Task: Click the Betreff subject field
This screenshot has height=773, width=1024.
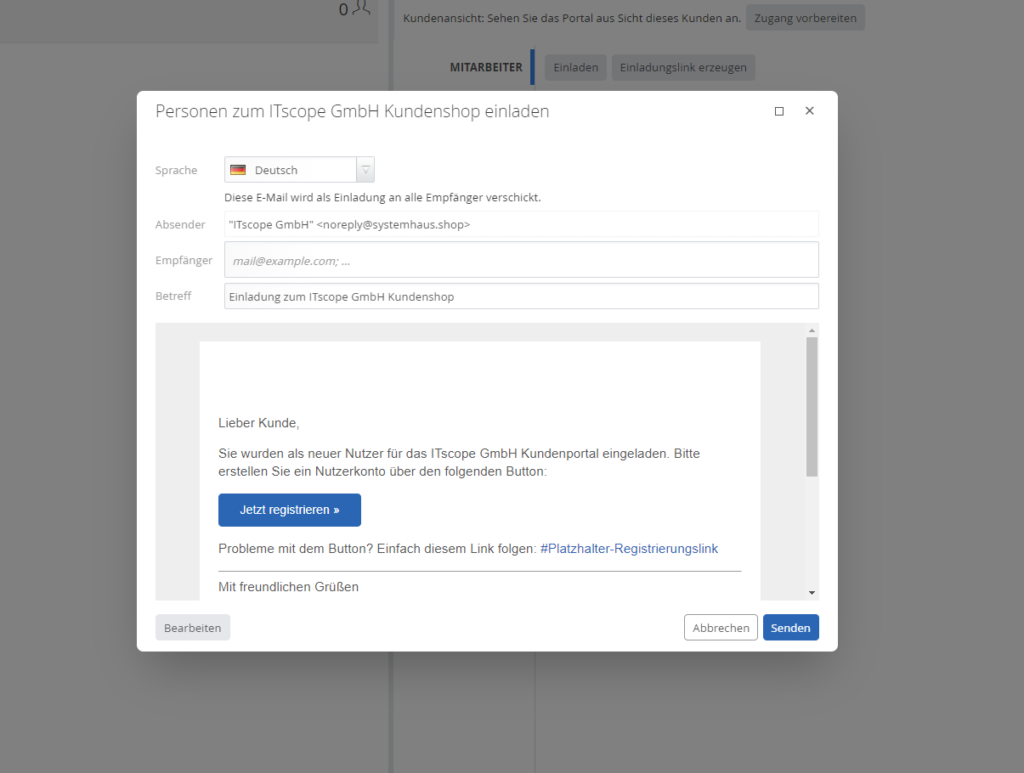Action: click(521, 296)
